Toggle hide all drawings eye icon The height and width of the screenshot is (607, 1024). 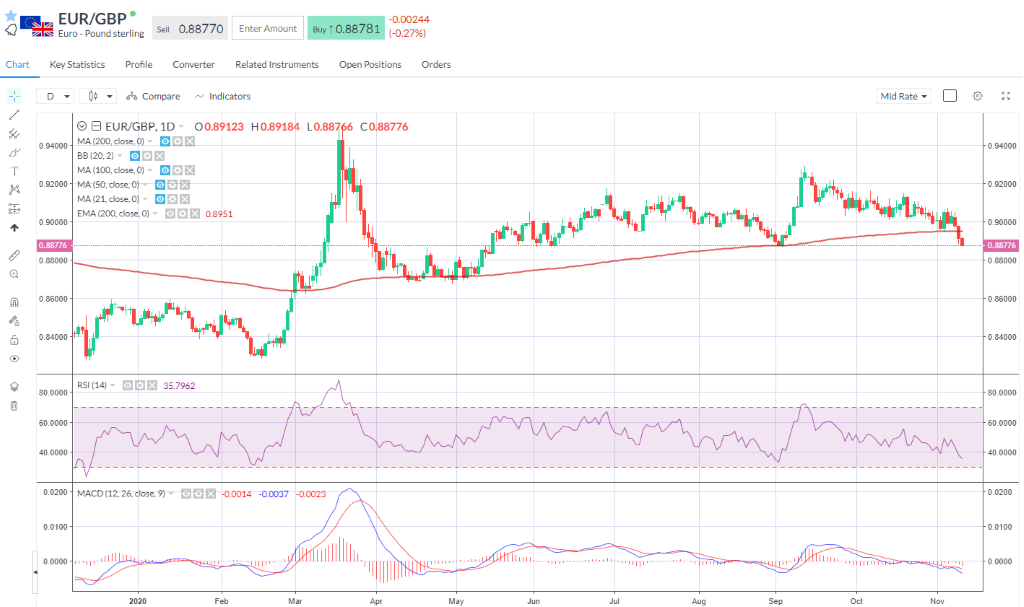tap(14, 359)
